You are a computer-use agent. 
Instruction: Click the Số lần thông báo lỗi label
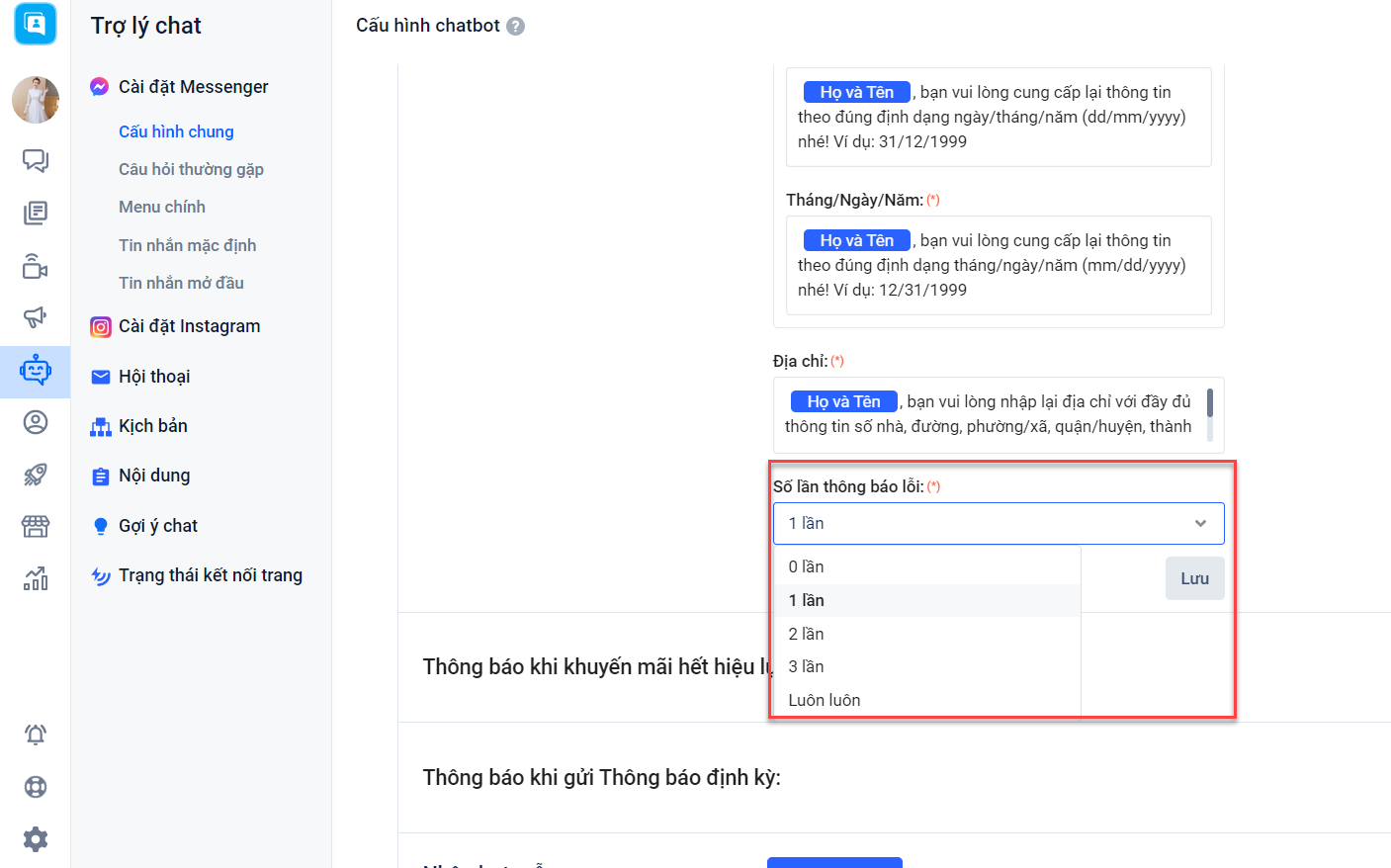point(848,486)
